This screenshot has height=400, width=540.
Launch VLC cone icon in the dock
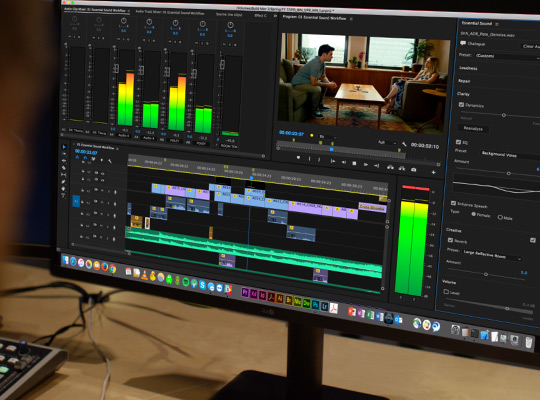[145, 275]
